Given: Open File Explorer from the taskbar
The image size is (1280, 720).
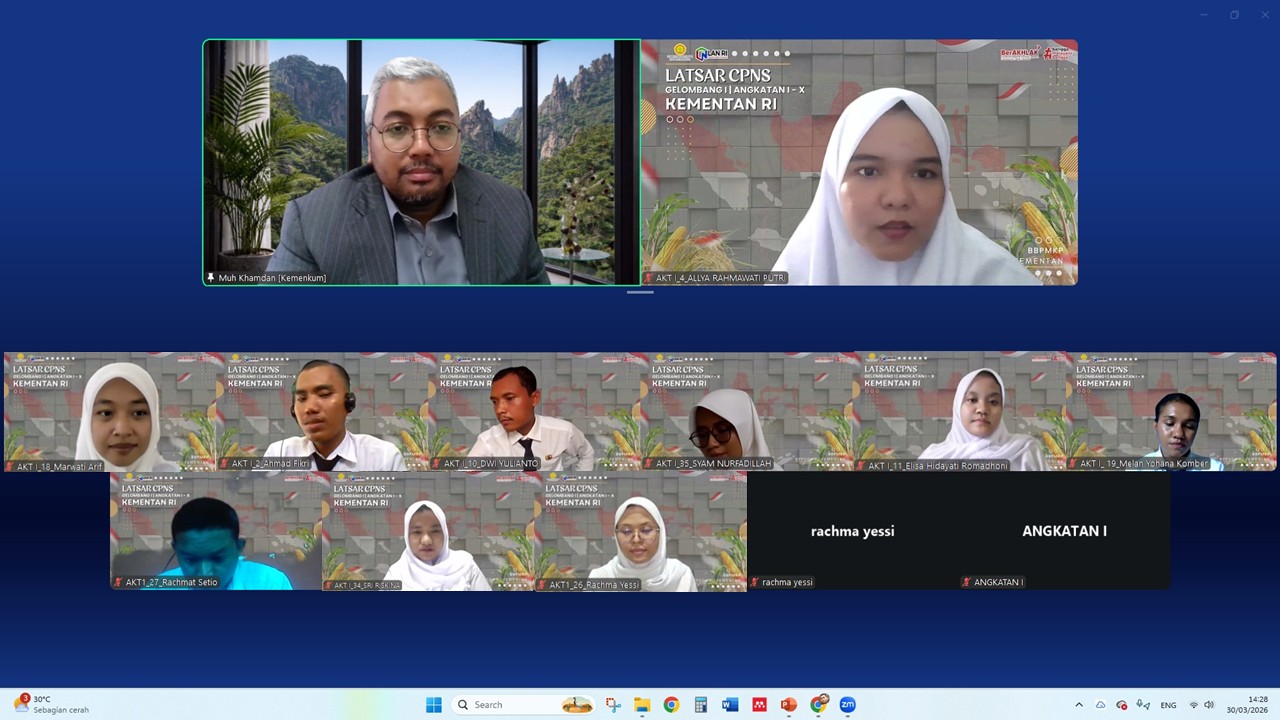Looking at the screenshot, I should pos(642,705).
